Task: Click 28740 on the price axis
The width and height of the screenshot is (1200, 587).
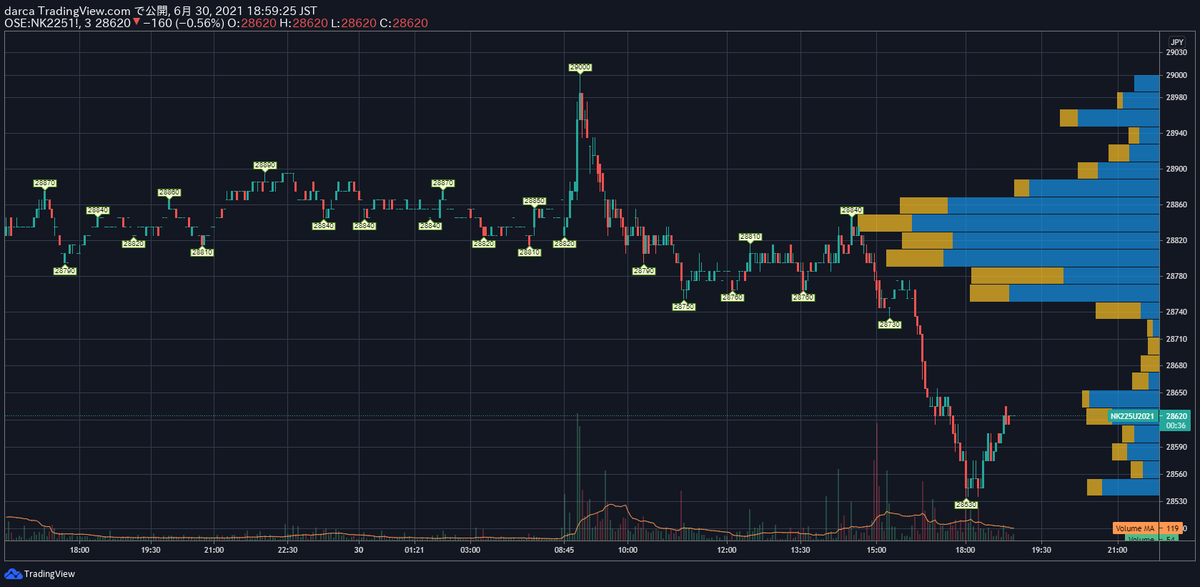Action: 1176,312
